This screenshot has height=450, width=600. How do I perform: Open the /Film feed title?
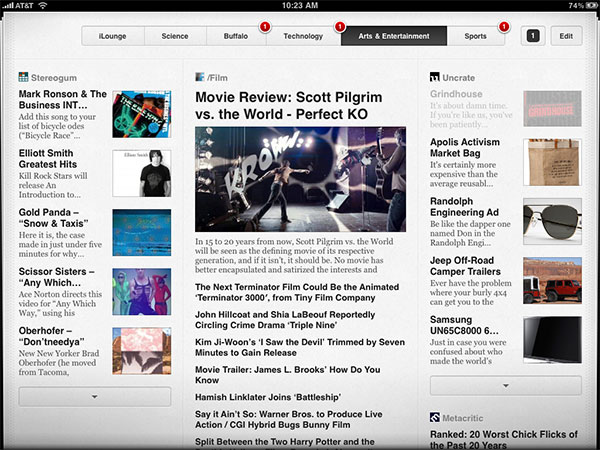[x=217, y=78]
